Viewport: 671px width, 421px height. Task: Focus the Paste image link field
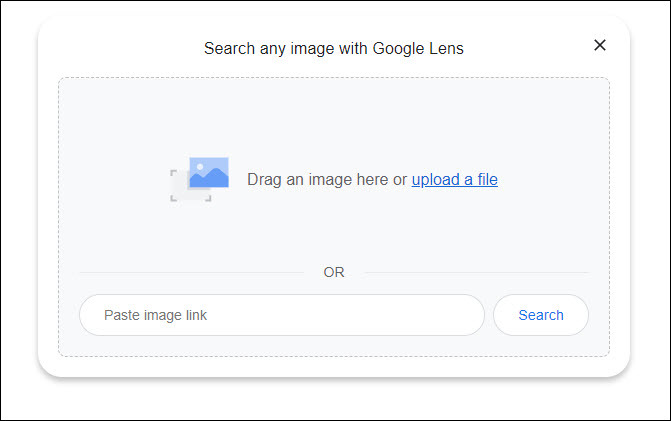point(282,315)
